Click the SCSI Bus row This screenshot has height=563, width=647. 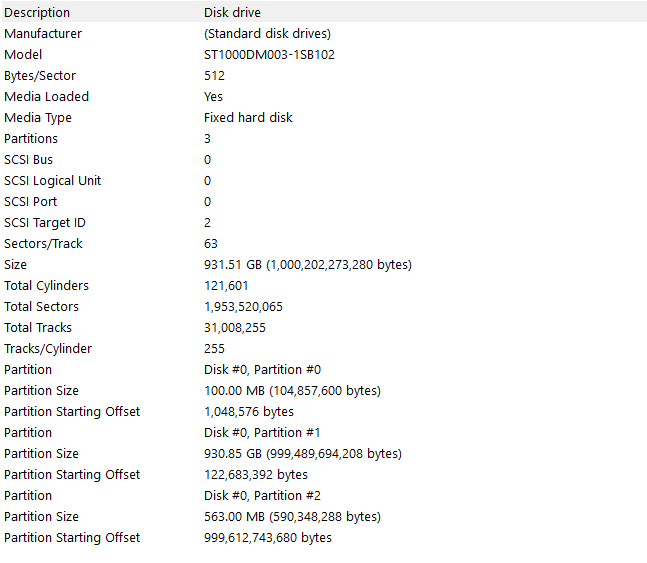[x=29, y=159]
